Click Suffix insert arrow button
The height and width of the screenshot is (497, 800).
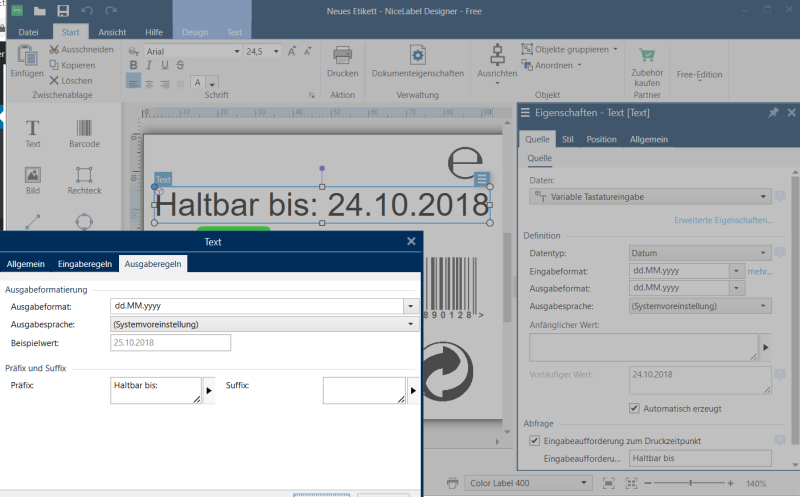(x=413, y=390)
